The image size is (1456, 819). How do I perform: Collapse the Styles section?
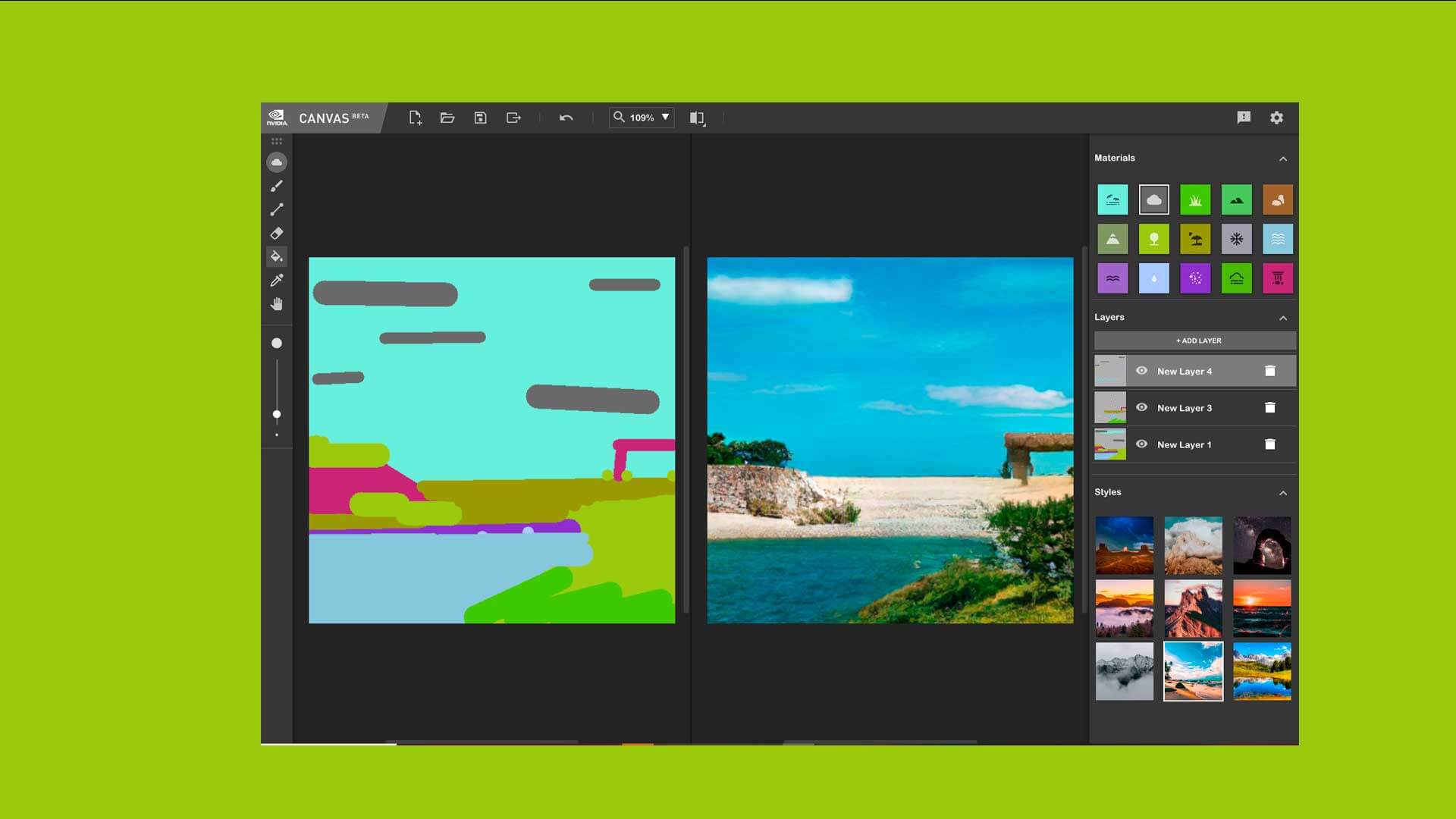(1284, 492)
